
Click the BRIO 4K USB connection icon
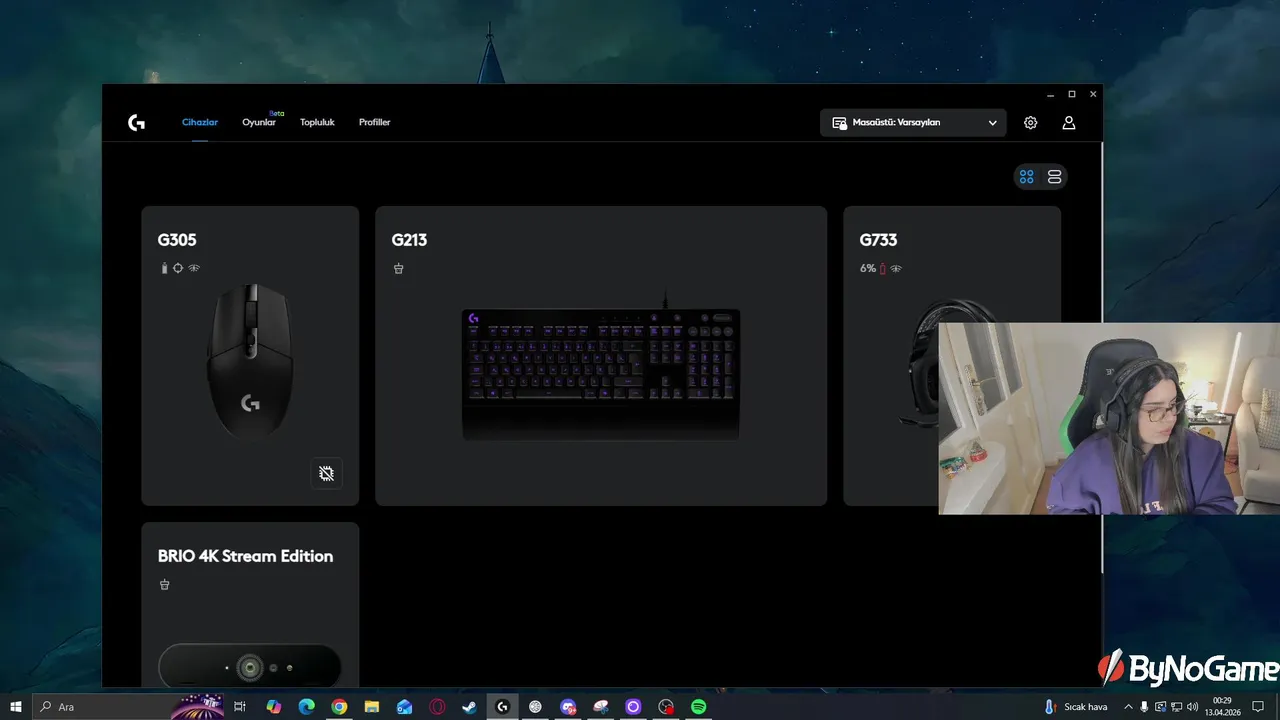pos(165,584)
